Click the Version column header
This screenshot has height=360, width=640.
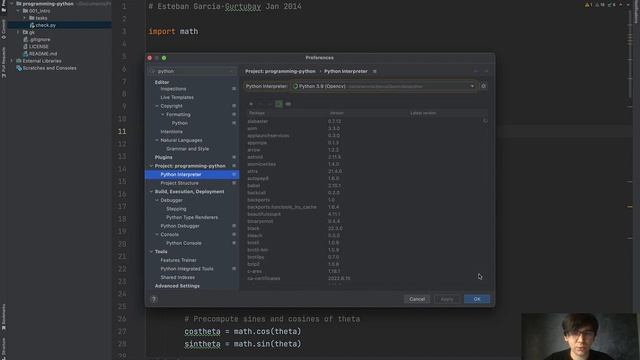point(336,113)
